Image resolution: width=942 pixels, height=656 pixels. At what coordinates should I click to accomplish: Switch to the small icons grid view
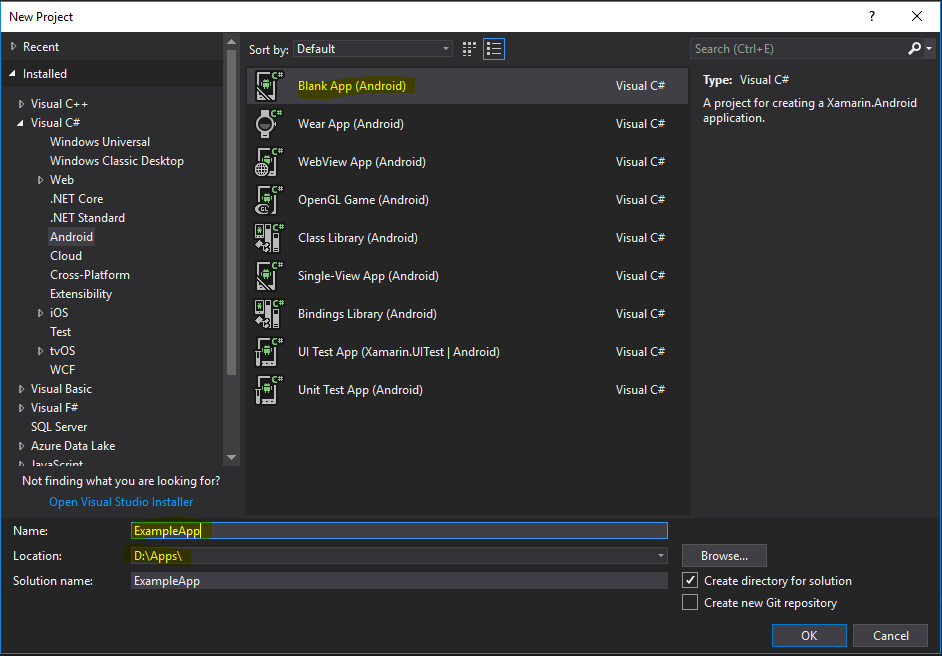(x=469, y=49)
